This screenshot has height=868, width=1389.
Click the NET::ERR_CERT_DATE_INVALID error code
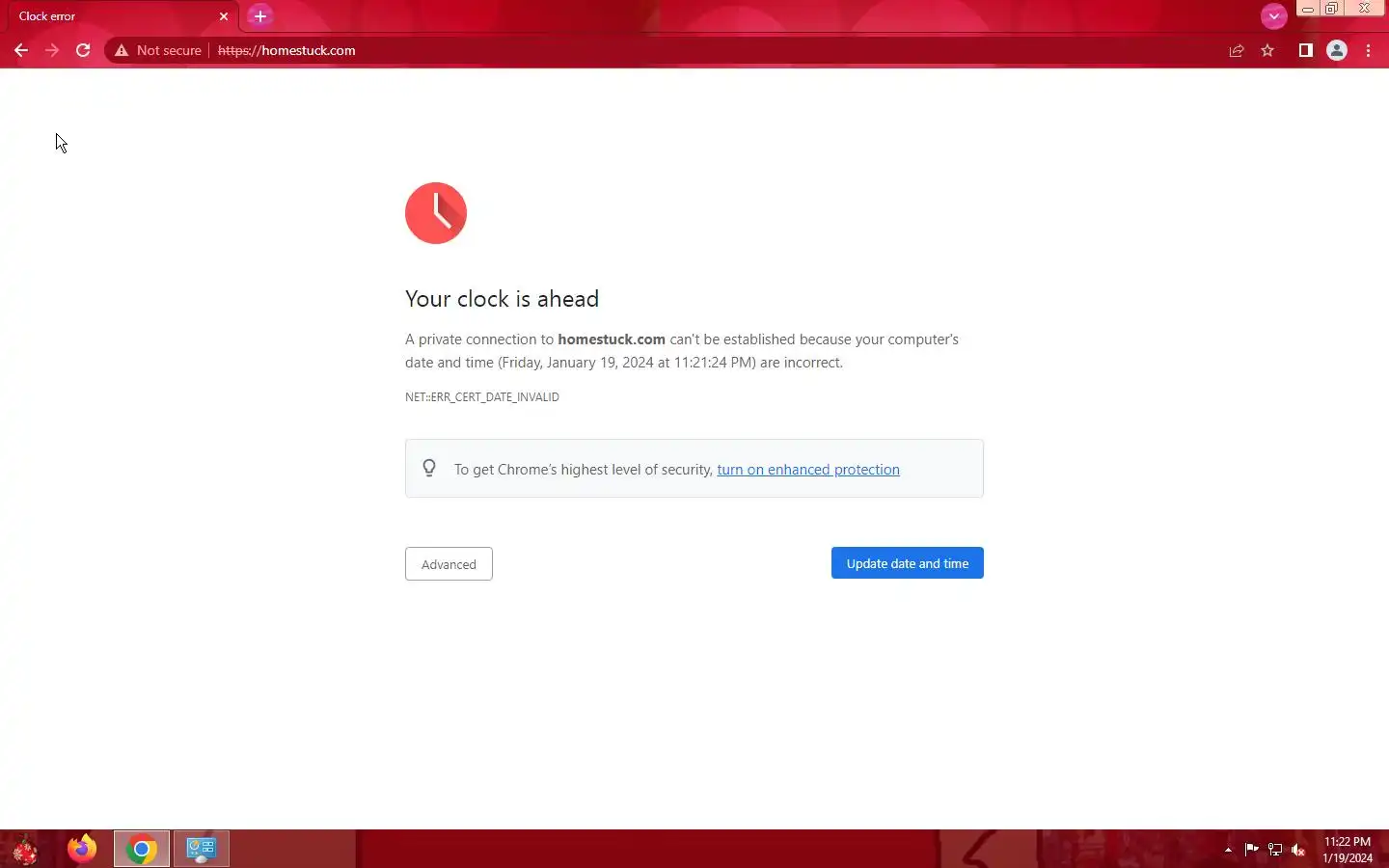coord(482,397)
